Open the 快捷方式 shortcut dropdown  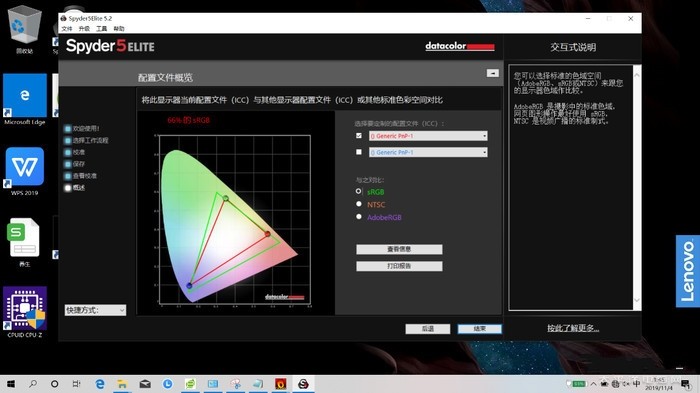[x=95, y=310]
